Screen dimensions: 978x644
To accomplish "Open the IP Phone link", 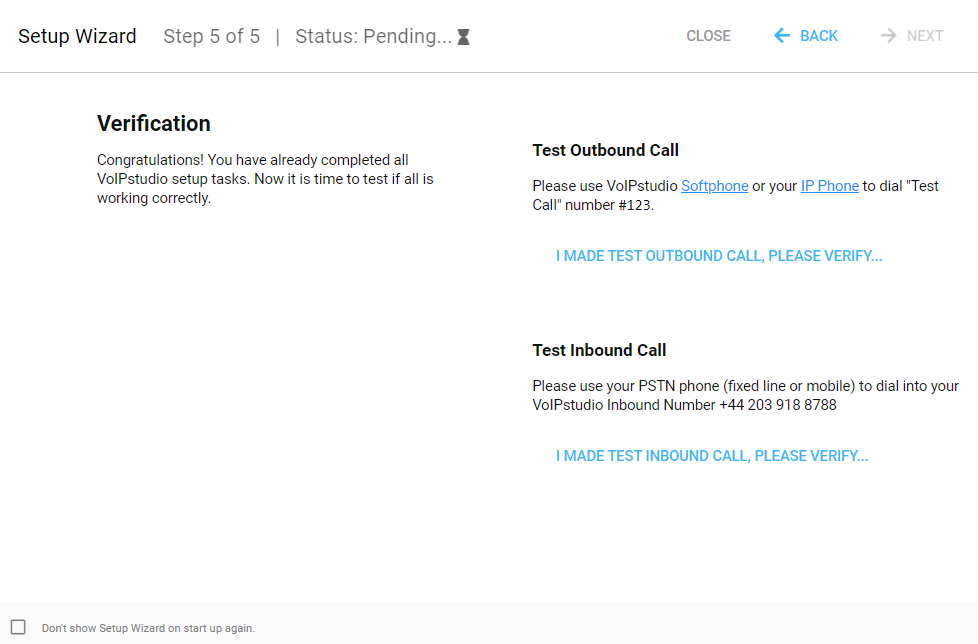I will click(x=829, y=185).
